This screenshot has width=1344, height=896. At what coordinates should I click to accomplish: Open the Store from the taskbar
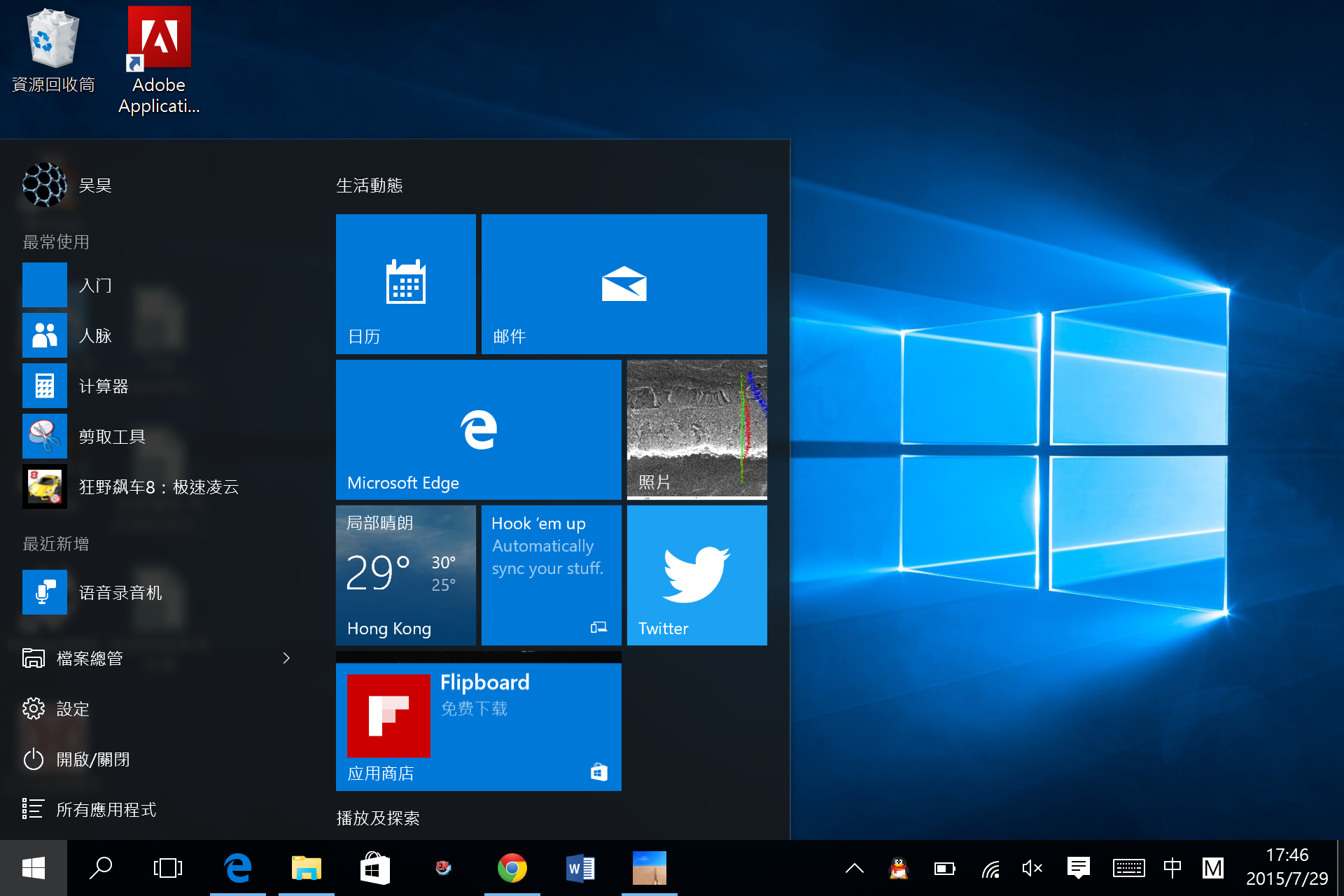click(375, 868)
